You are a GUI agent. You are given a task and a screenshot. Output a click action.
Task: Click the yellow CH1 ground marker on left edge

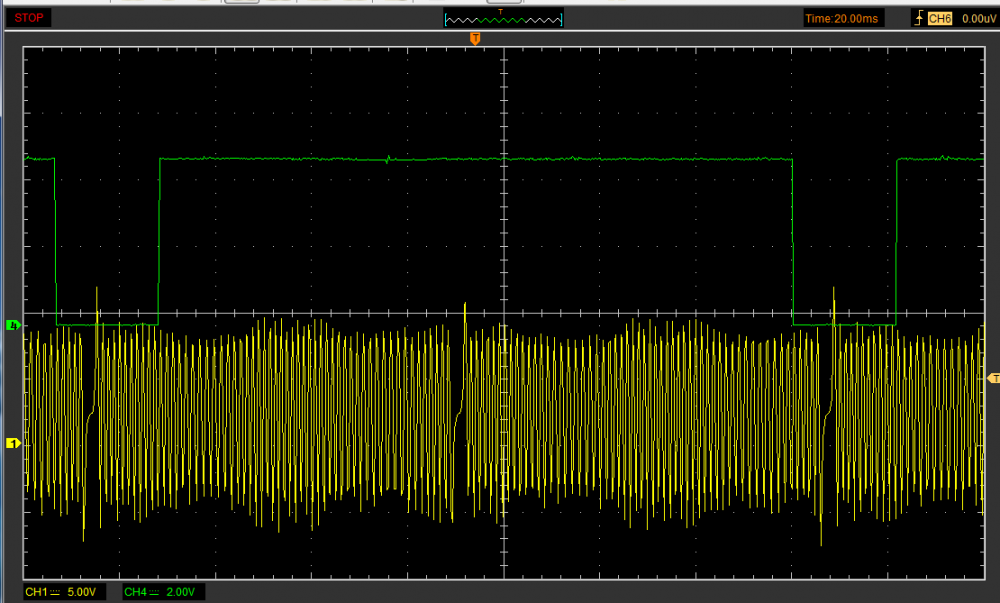14,442
